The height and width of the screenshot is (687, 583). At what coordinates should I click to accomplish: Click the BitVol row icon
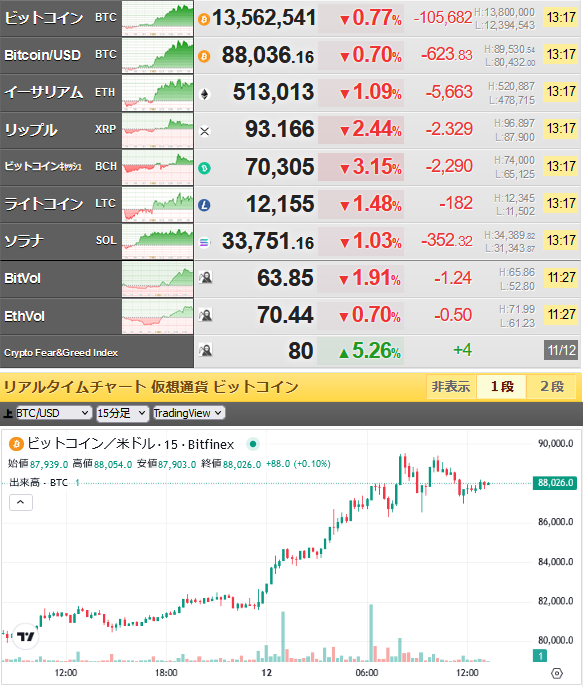205,277
